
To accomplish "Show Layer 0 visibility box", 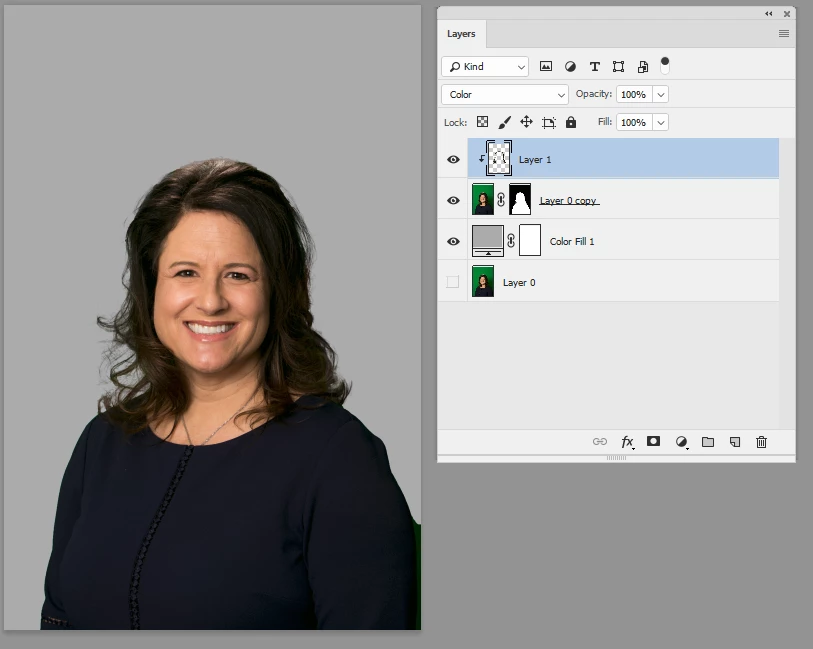I will point(453,282).
